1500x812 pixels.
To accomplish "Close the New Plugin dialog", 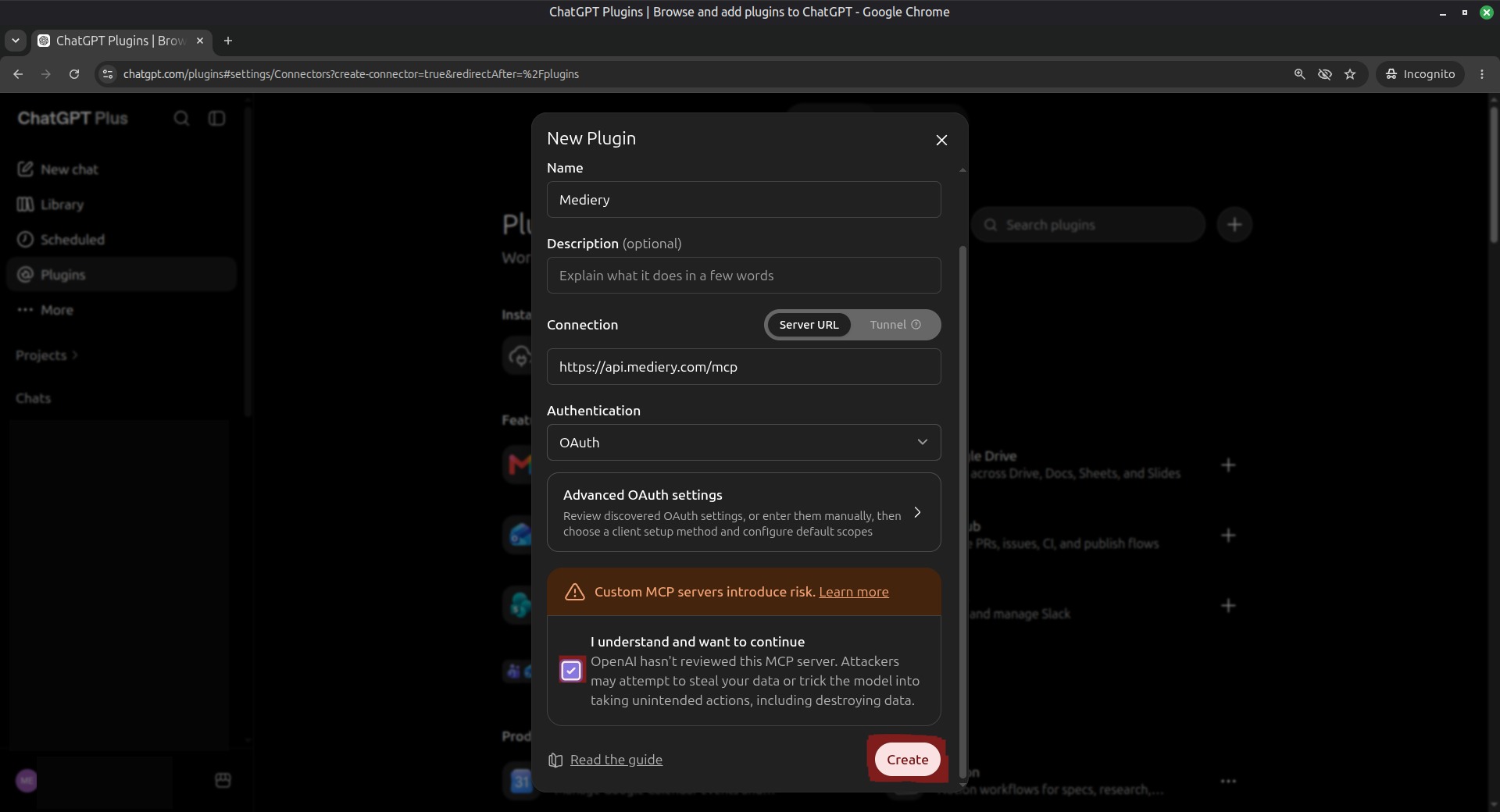I will coord(941,140).
